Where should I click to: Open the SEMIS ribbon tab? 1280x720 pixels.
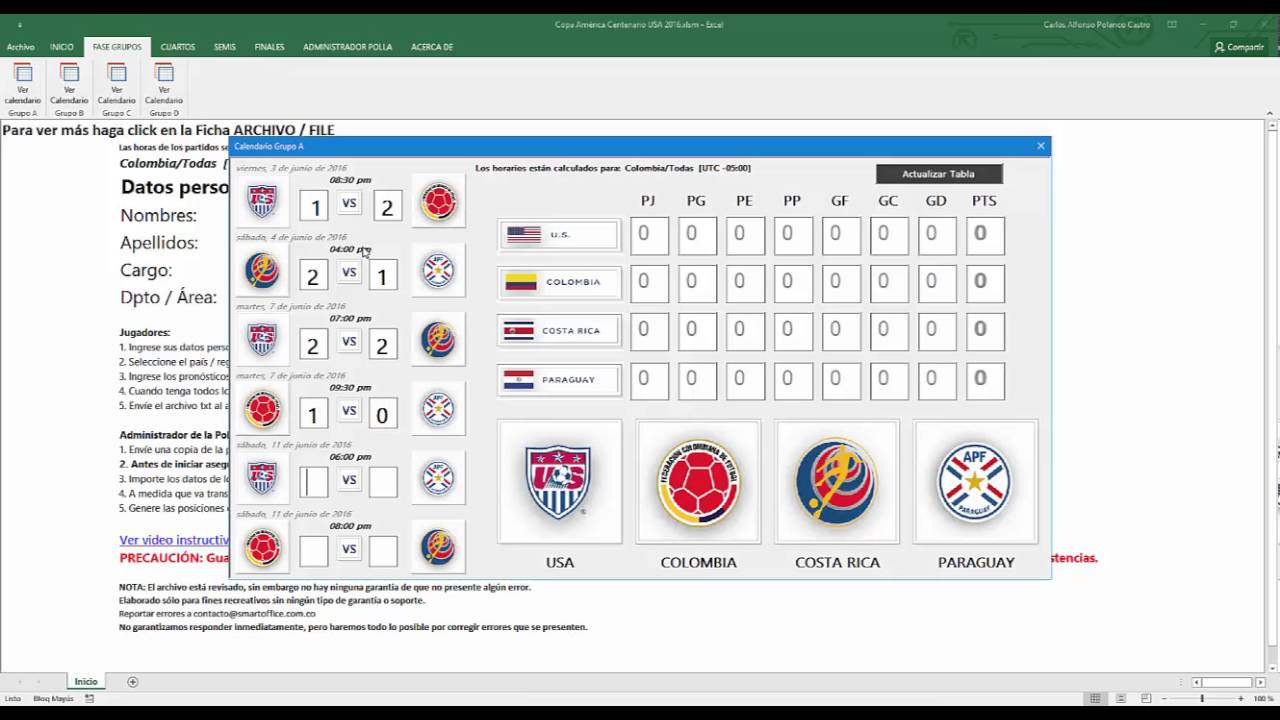tap(225, 47)
